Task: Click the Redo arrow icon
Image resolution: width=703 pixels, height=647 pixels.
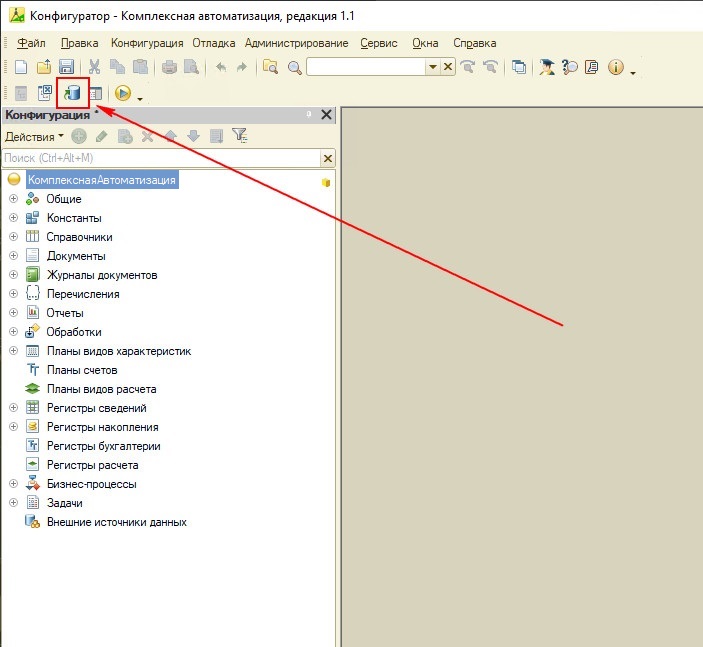Action: pos(242,67)
